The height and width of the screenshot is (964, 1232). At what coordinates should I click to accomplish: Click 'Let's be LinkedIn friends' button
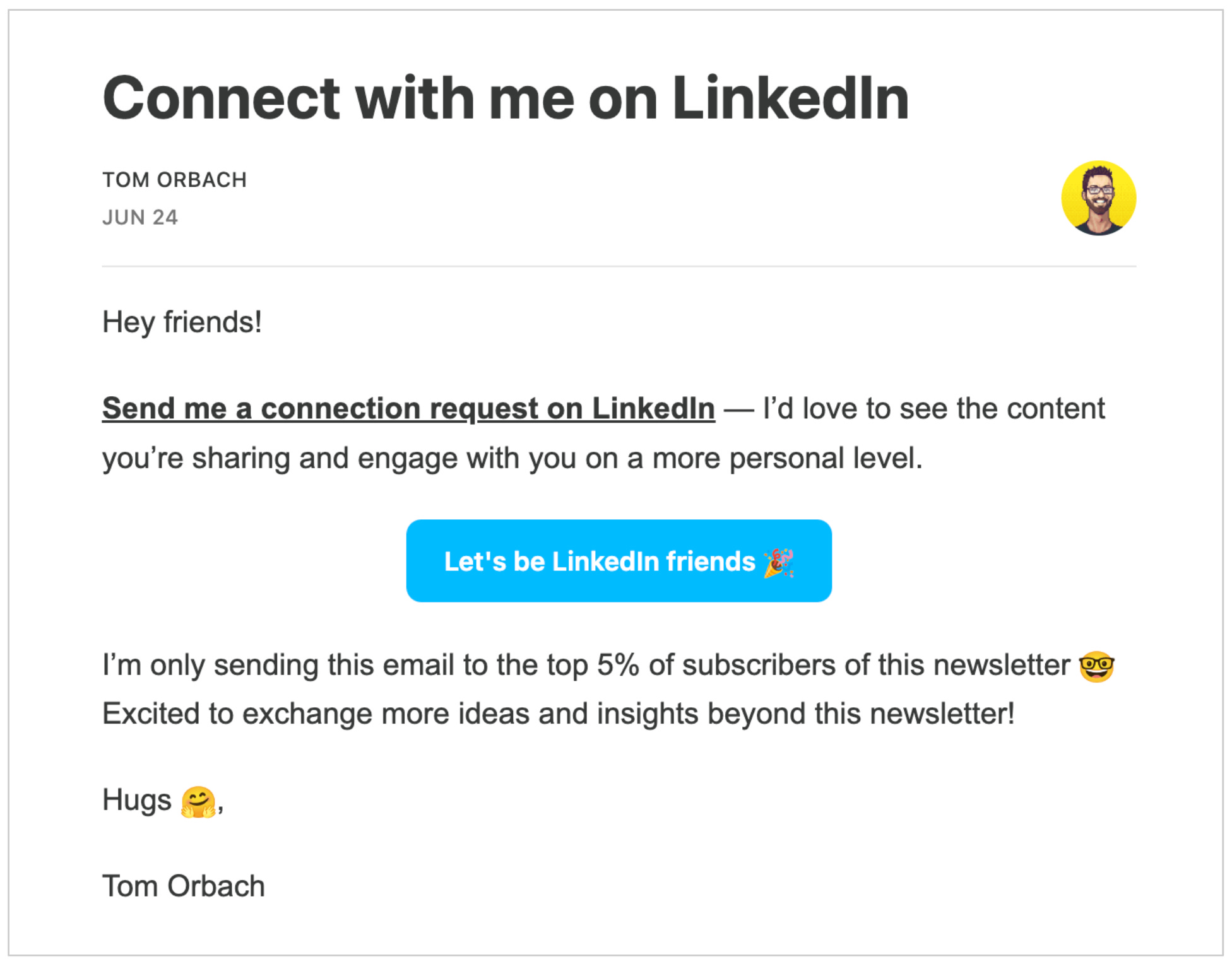click(x=619, y=561)
